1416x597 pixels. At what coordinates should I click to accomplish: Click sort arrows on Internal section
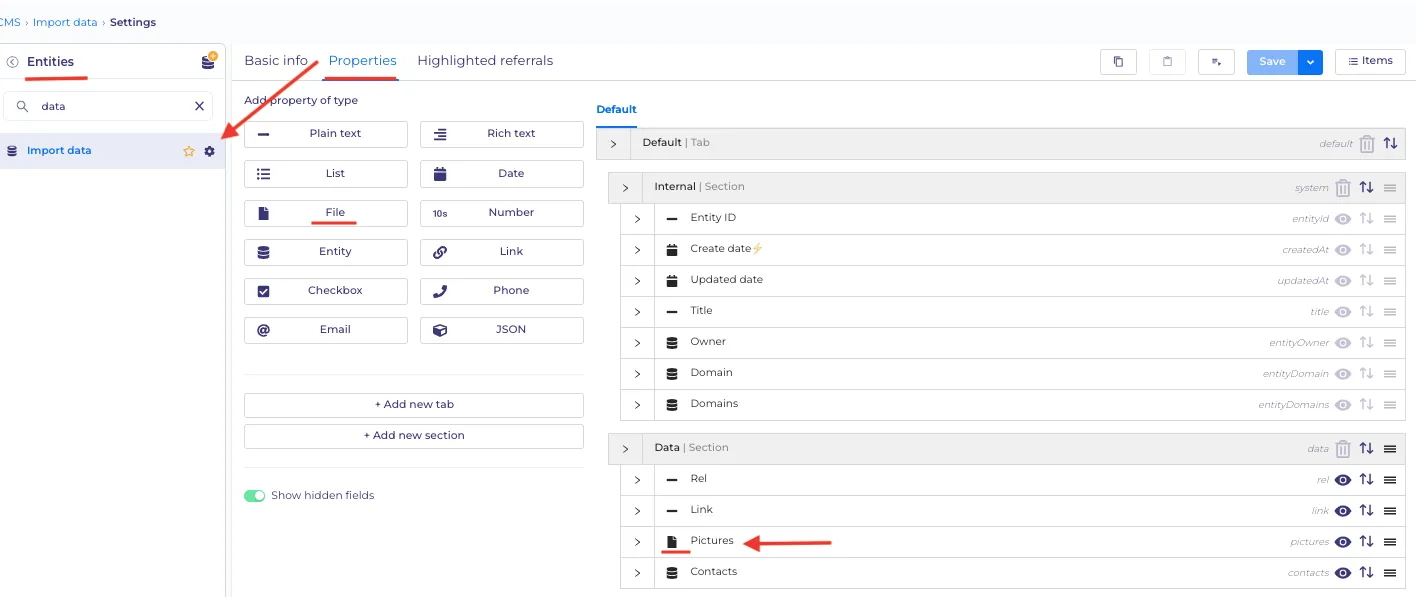(1366, 188)
